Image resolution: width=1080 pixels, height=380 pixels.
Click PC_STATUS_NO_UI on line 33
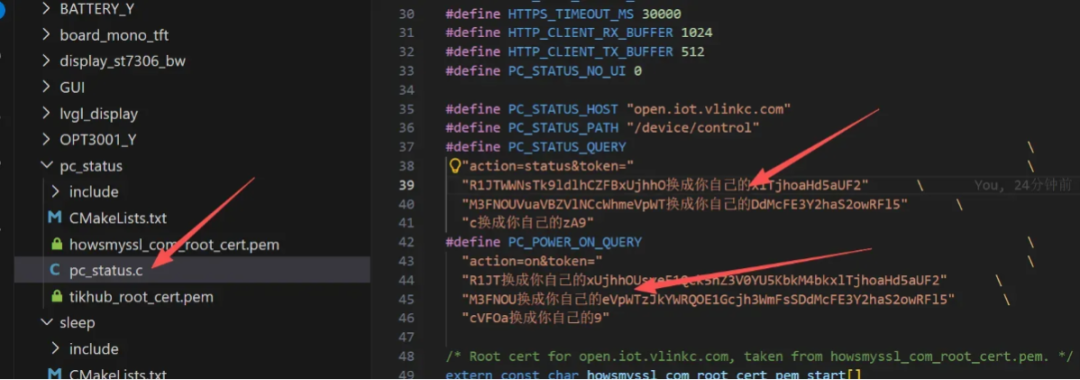pyautogui.click(x=568, y=70)
